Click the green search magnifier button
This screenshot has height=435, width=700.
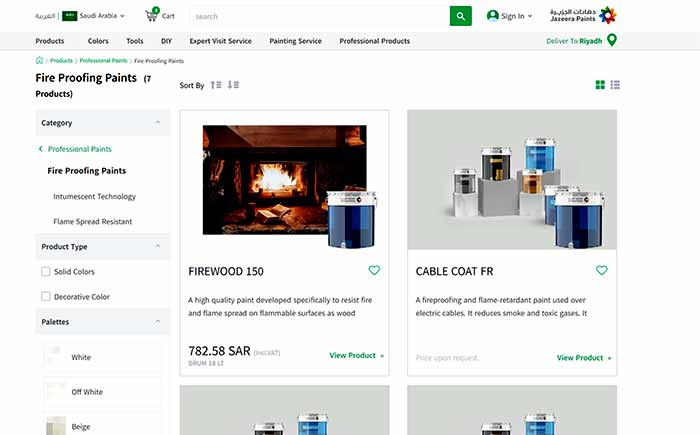[x=461, y=16]
